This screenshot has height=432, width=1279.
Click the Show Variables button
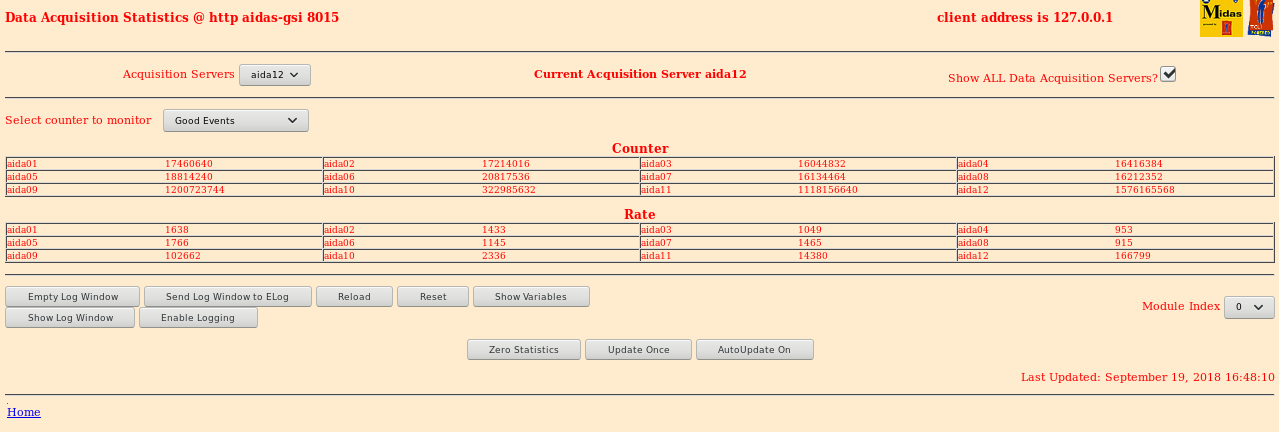click(531, 297)
